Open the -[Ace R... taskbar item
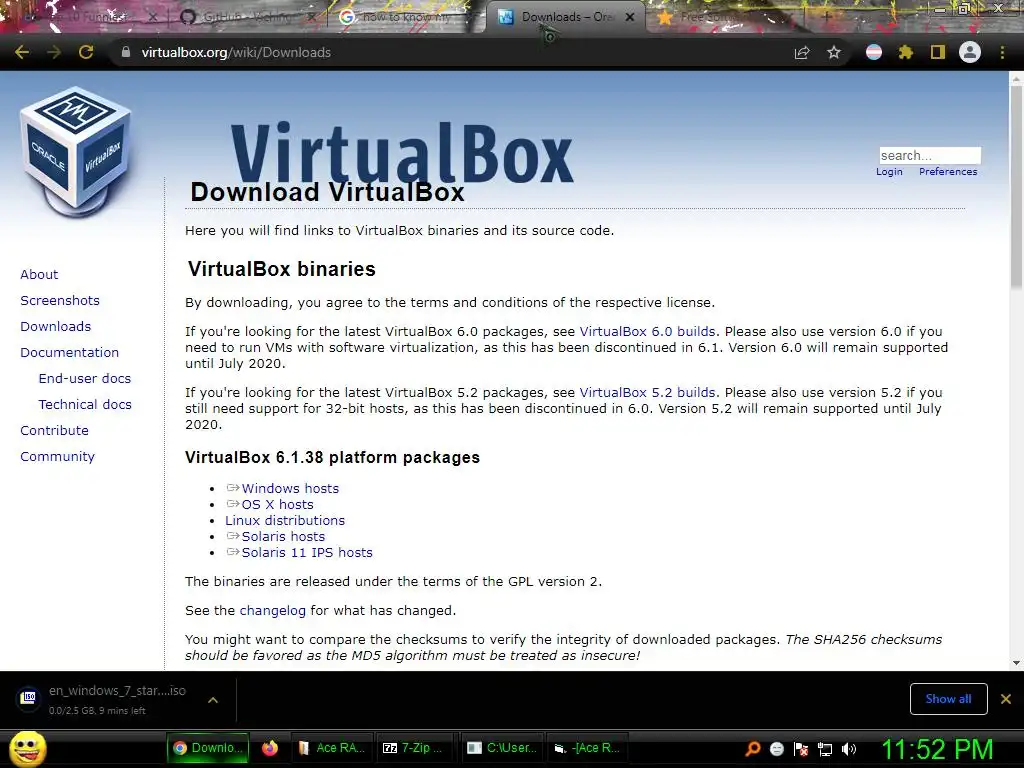 (x=587, y=748)
